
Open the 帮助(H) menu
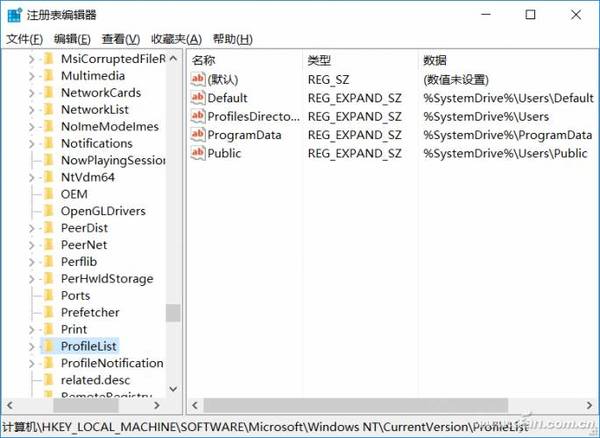pyautogui.click(x=233, y=39)
